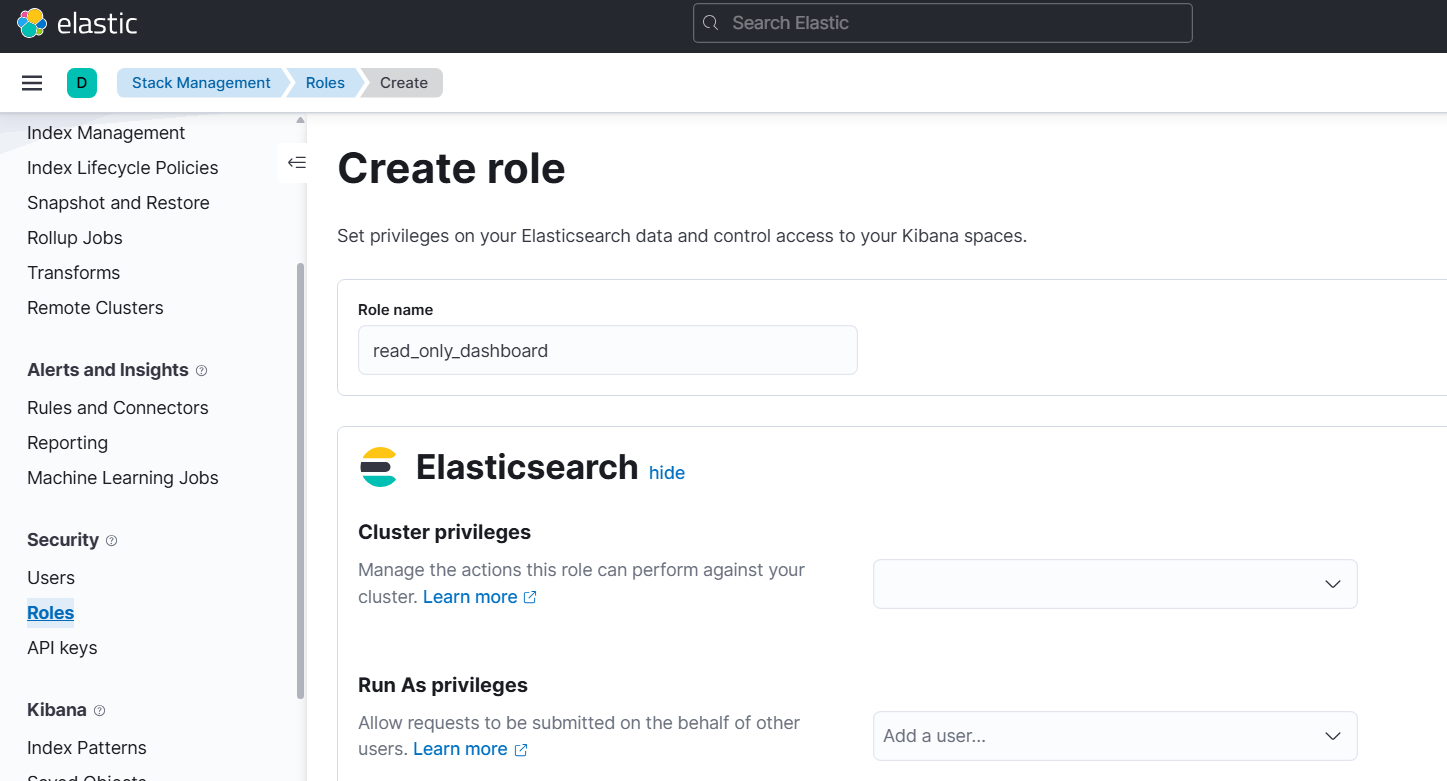Open Cluster privileges Learn more link
This screenshot has height=781, width=1447.
[480, 597]
